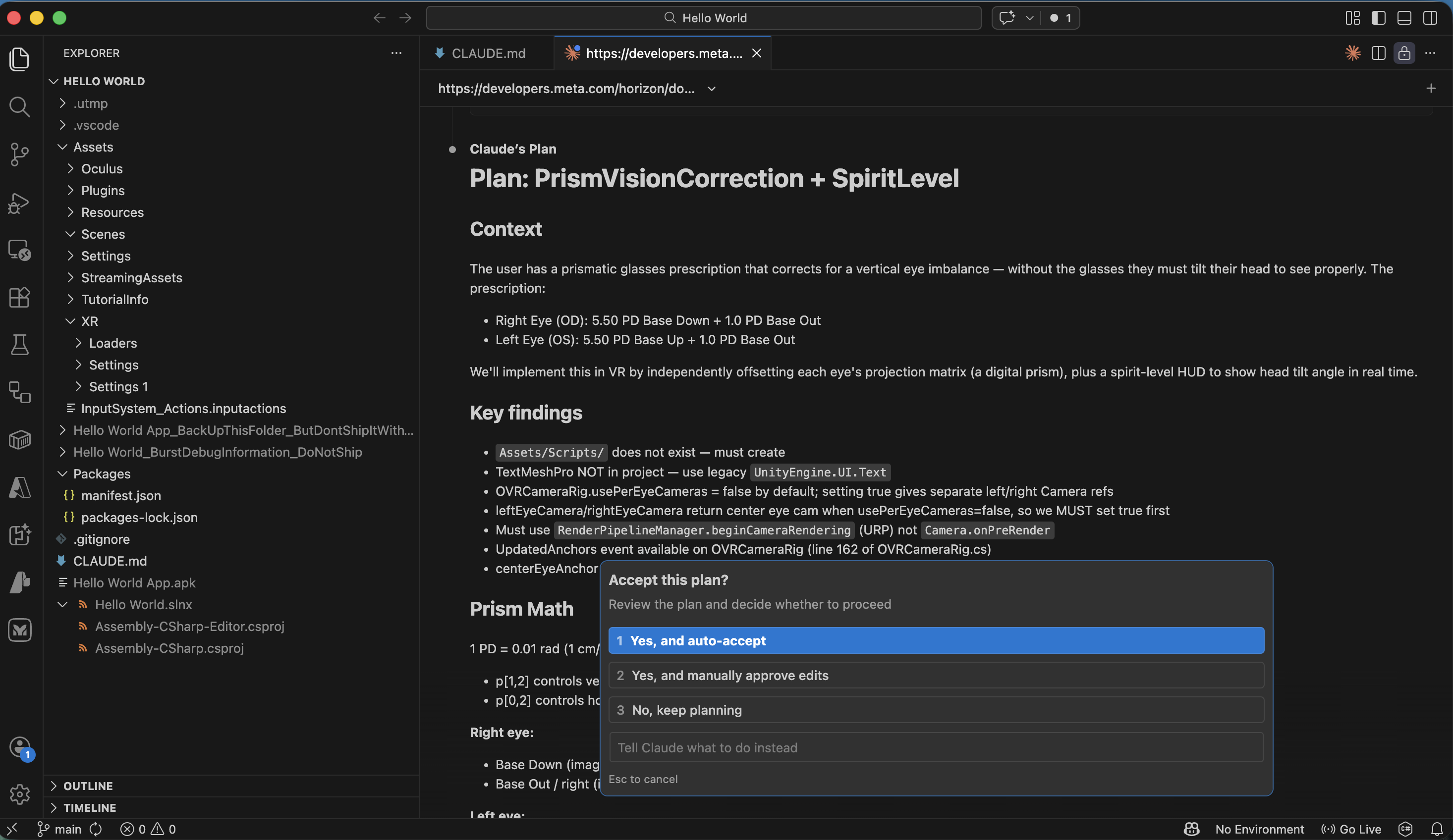Open the Testing beaker panel
The height and width of the screenshot is (840, 1453).
(x=20, y=345)
